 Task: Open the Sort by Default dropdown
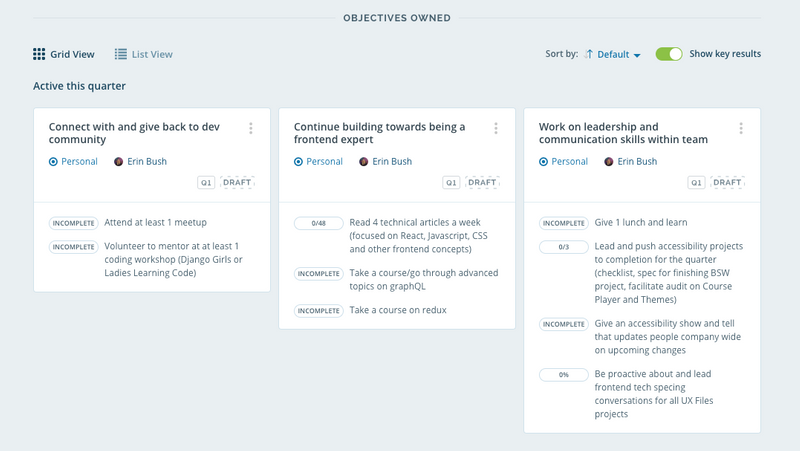pos(619,54)
